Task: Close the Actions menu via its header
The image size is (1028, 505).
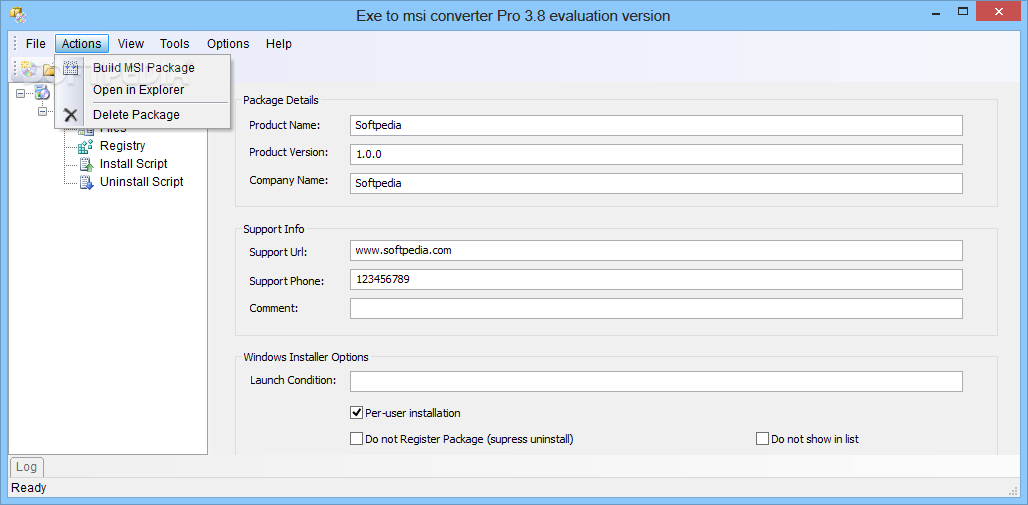Action: pyautogui.click(x=82, y=44)
